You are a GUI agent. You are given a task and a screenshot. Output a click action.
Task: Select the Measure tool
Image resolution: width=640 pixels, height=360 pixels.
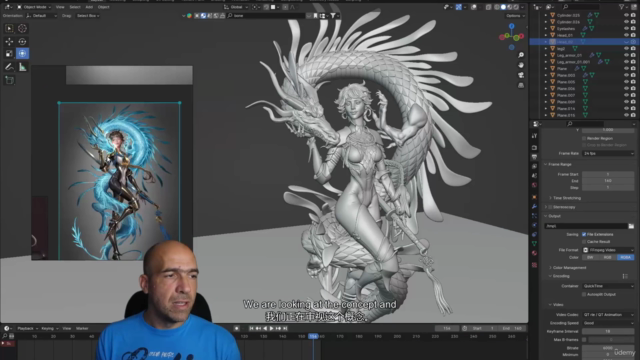22,67
